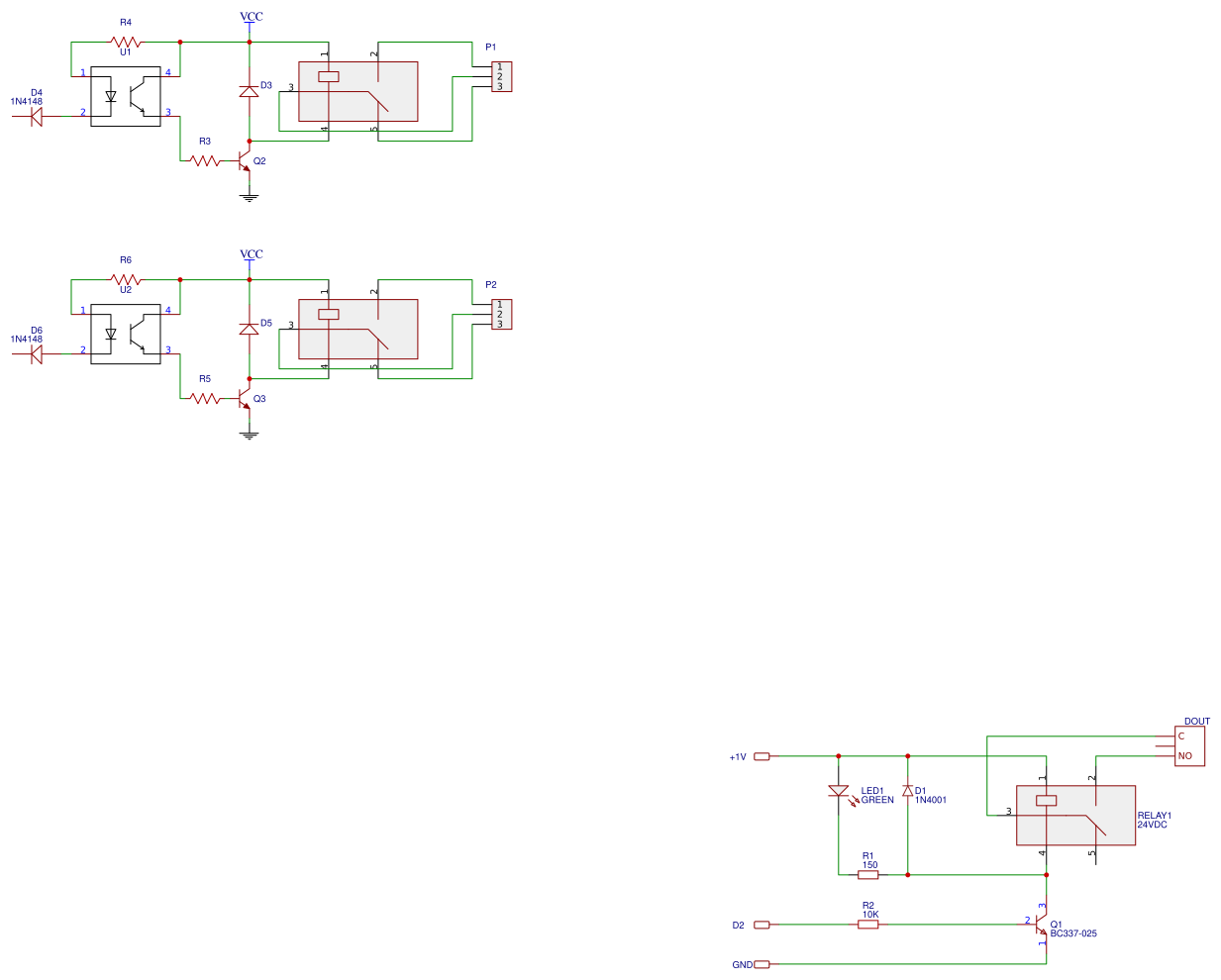Select the D1 1N4001 diode symbol
The width and height of the screenshot is (1221, 980).
[907, 791]
